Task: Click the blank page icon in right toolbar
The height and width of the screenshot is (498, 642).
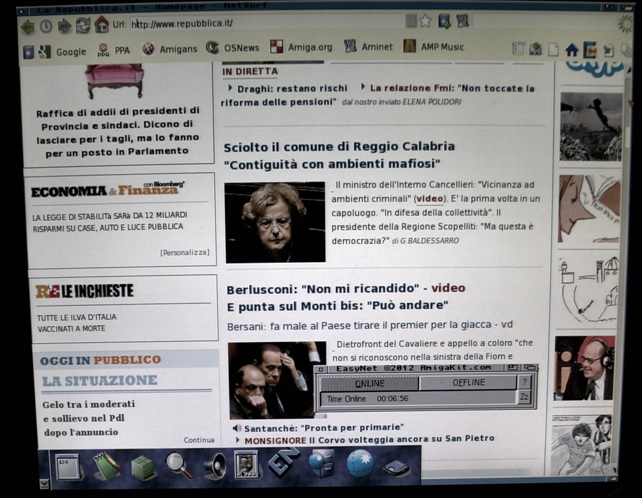Action: click(x=553, y=50)
